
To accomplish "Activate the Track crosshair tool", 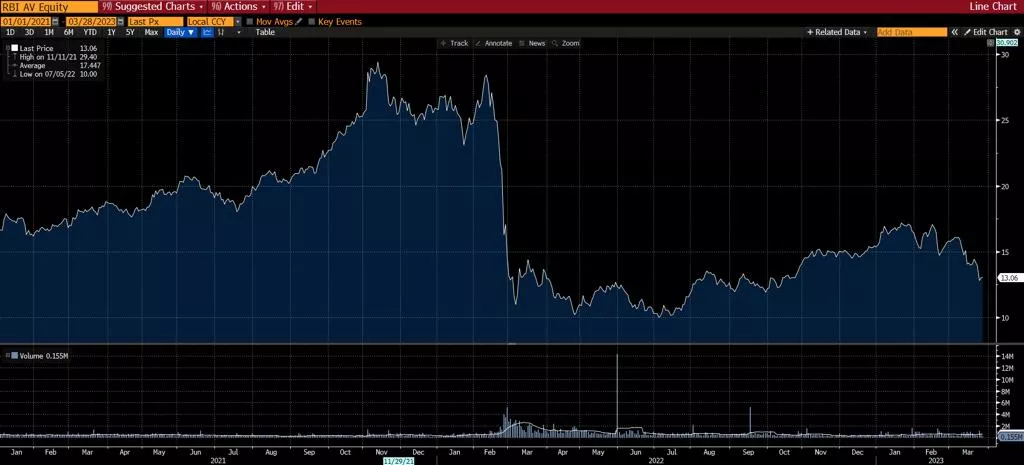I will click(454, 43).
